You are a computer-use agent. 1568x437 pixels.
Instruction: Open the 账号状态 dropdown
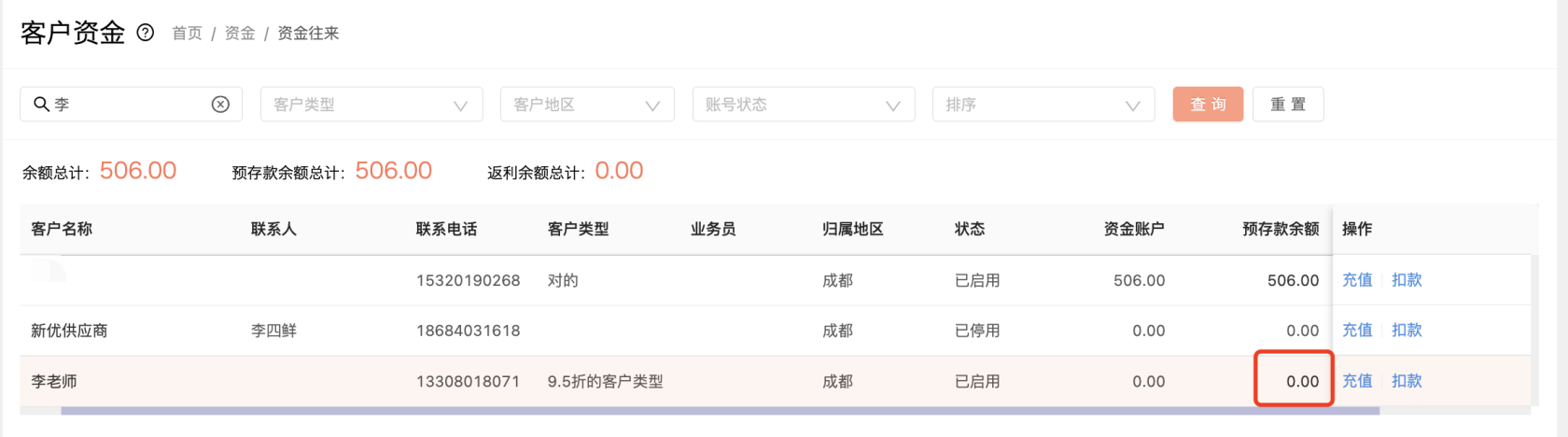click(x=804, y=105)
